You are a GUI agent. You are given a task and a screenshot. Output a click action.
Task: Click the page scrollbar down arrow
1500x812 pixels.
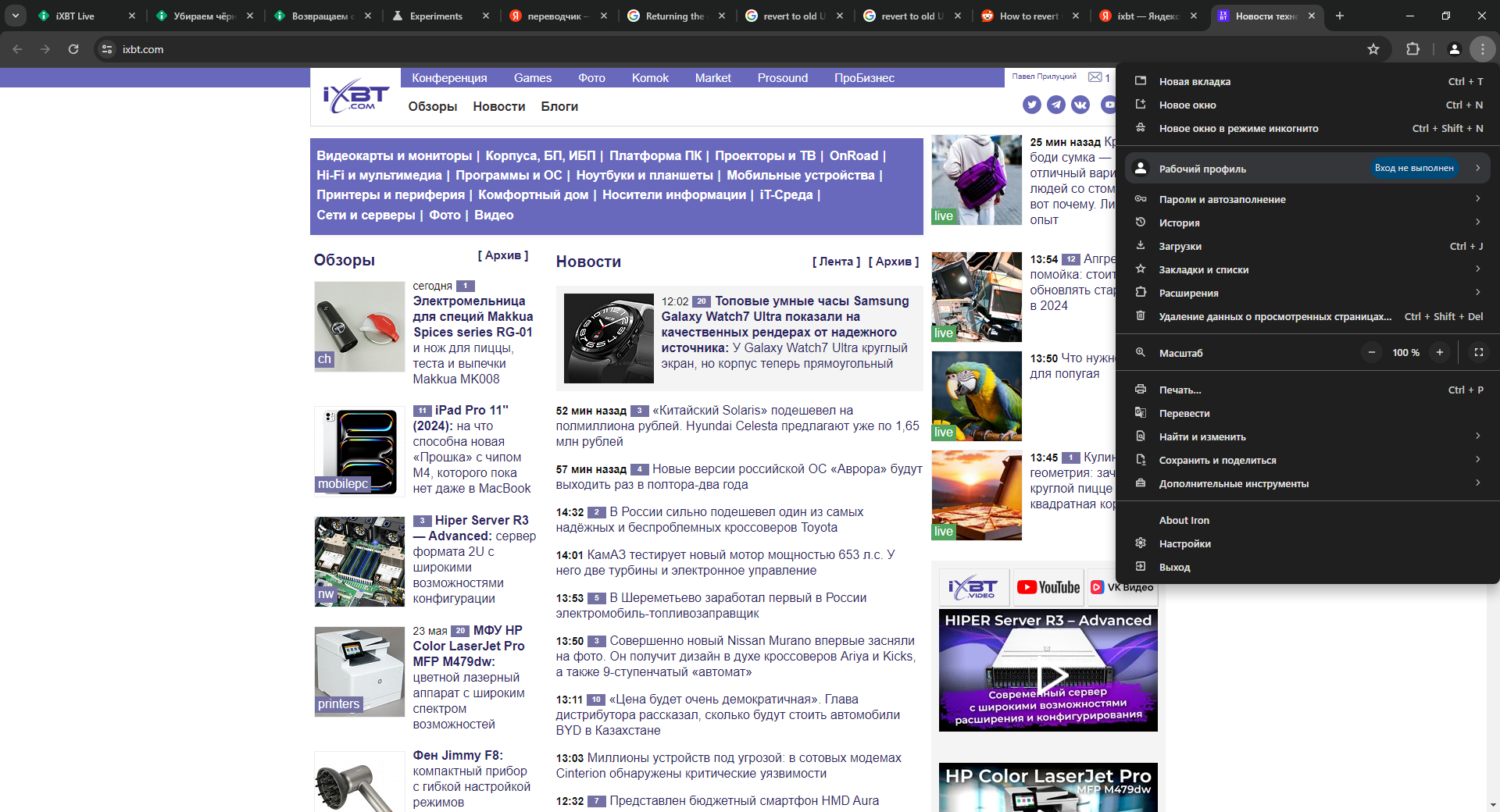[1494, 805]
